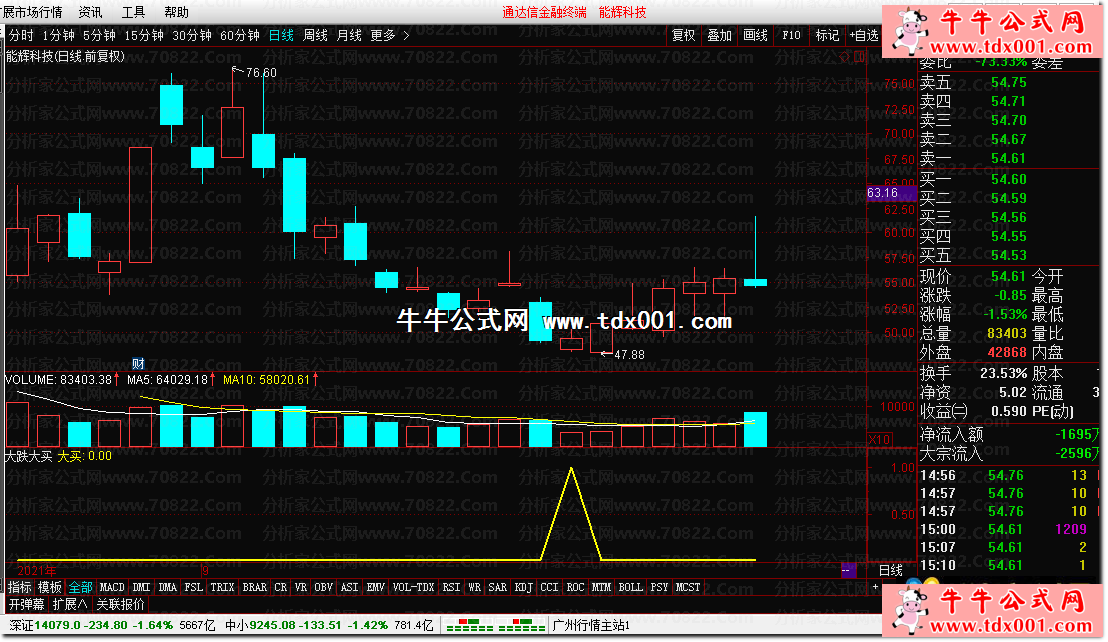Select the MACD indicator tab
This screenshot has width=1108, height=642.
[112, 587]
